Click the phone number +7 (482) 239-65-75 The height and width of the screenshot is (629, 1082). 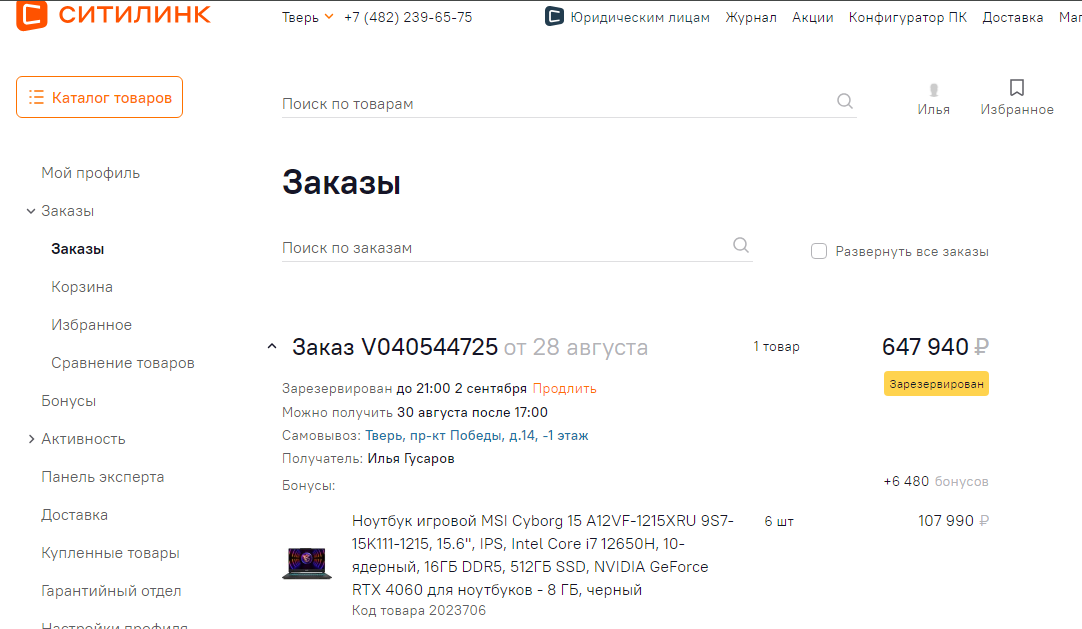pyautogui.click(x=408, y=17)
